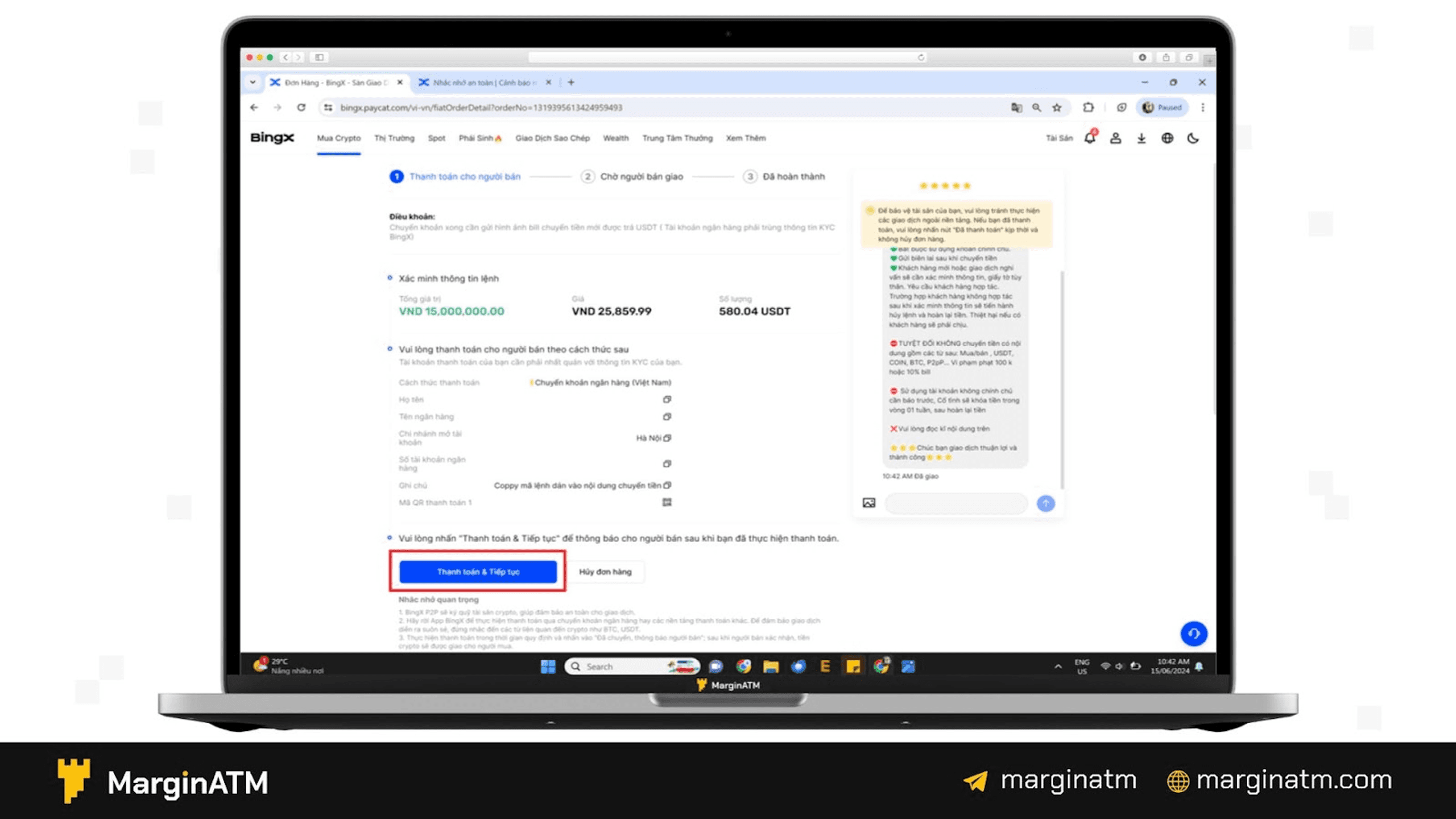
Task: Open the tab search chevron in Chrome
Action: (x=253, y=82)
